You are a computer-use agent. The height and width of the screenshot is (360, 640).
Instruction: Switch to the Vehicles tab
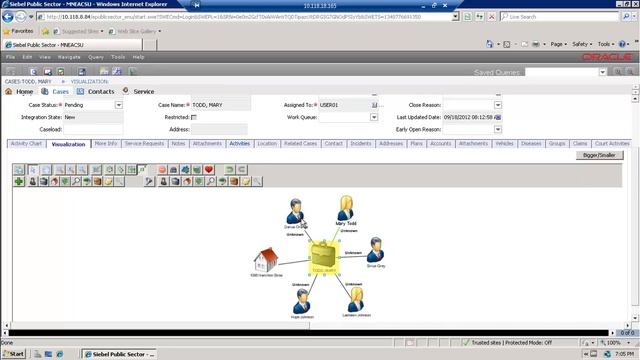coord(504,144)
